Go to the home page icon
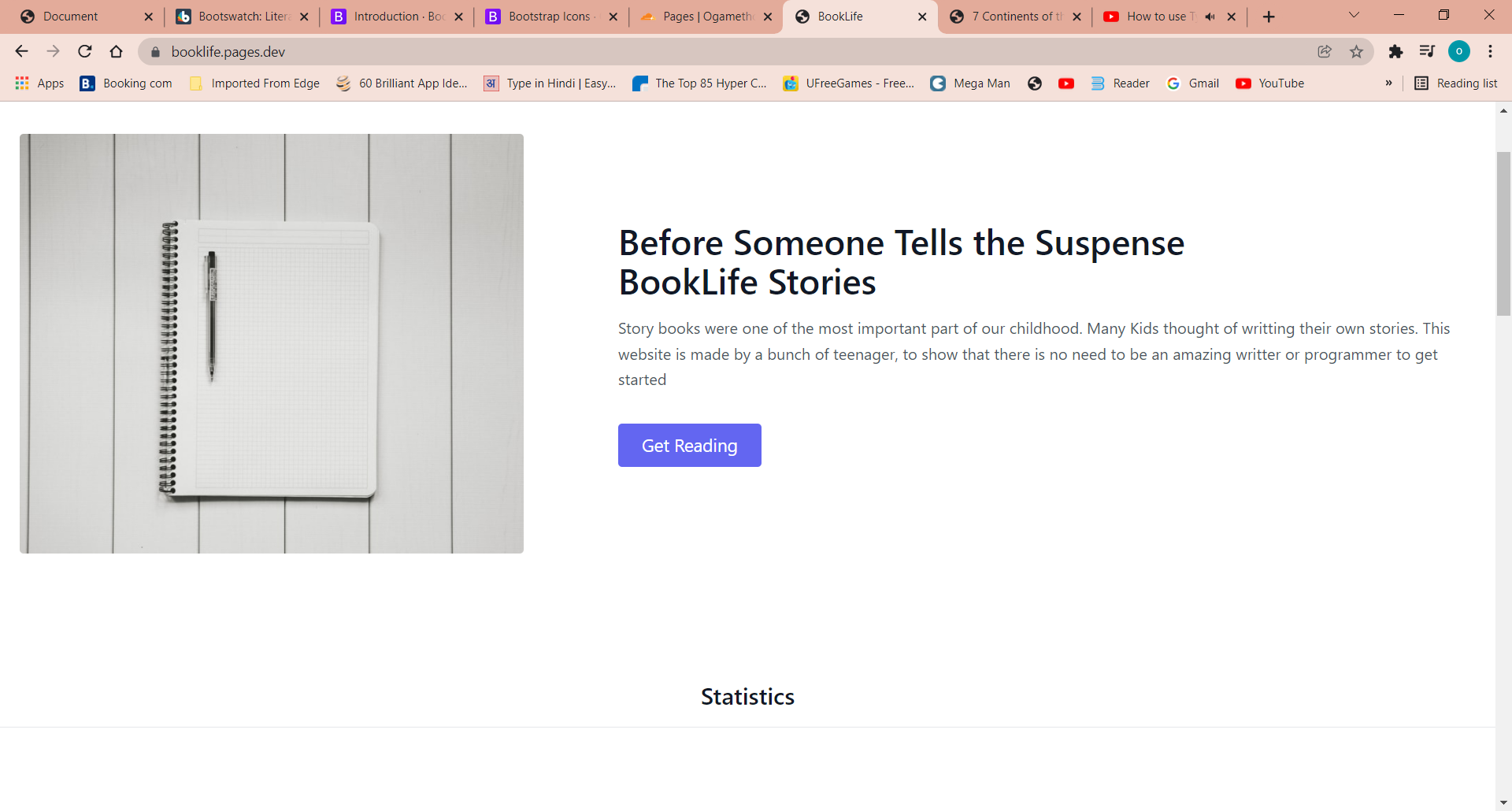 (x=116, y=51)
